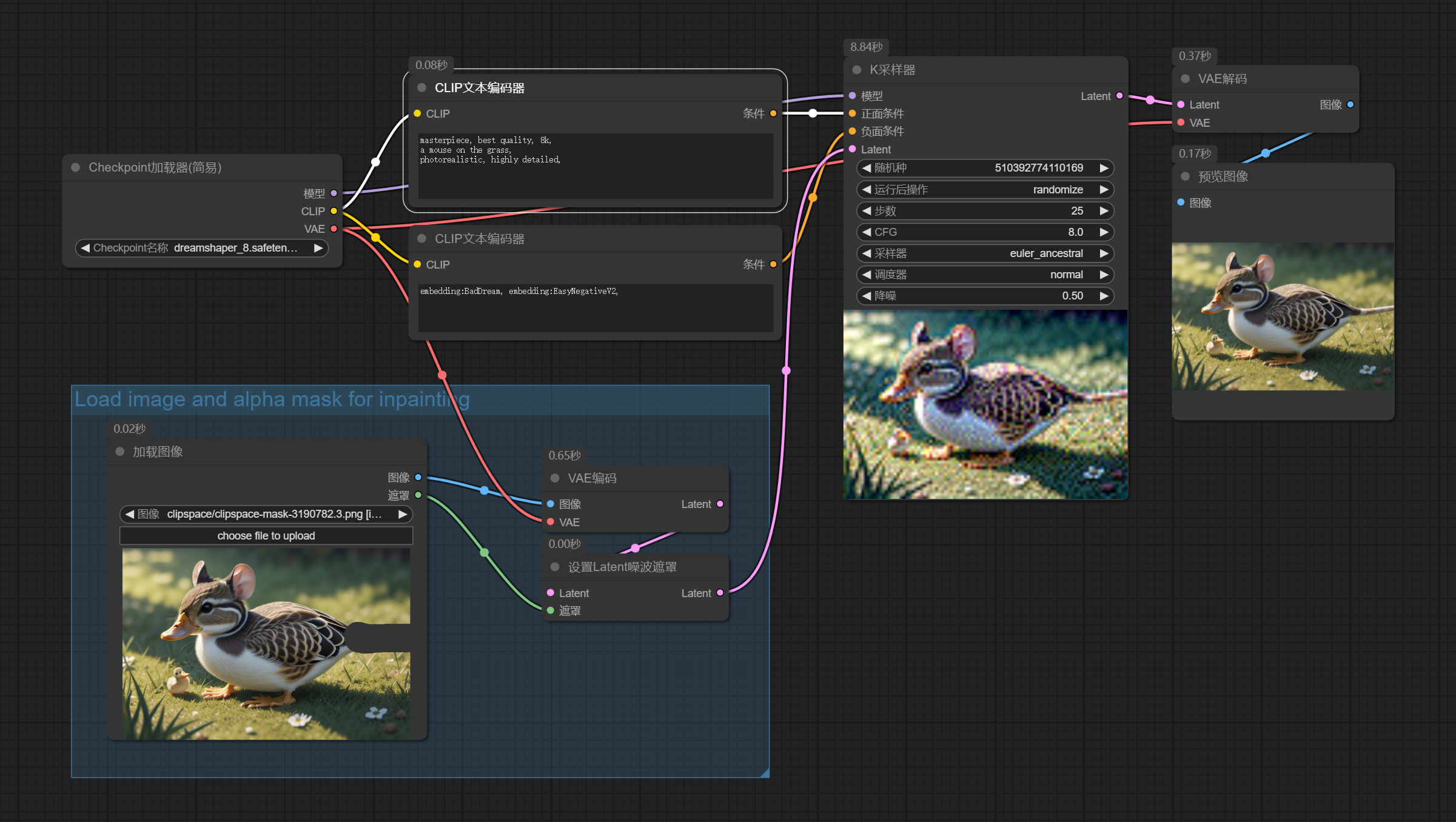Collapse the VAE解码 node via its title dot
Image resolution: width=1456 pixels, height=822 pixels.
point(1185,79)
